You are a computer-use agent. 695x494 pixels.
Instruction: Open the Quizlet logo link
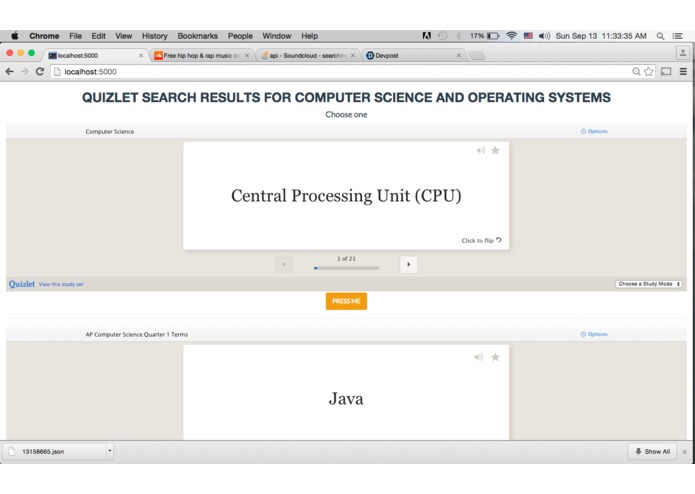(x=22, y=284)
